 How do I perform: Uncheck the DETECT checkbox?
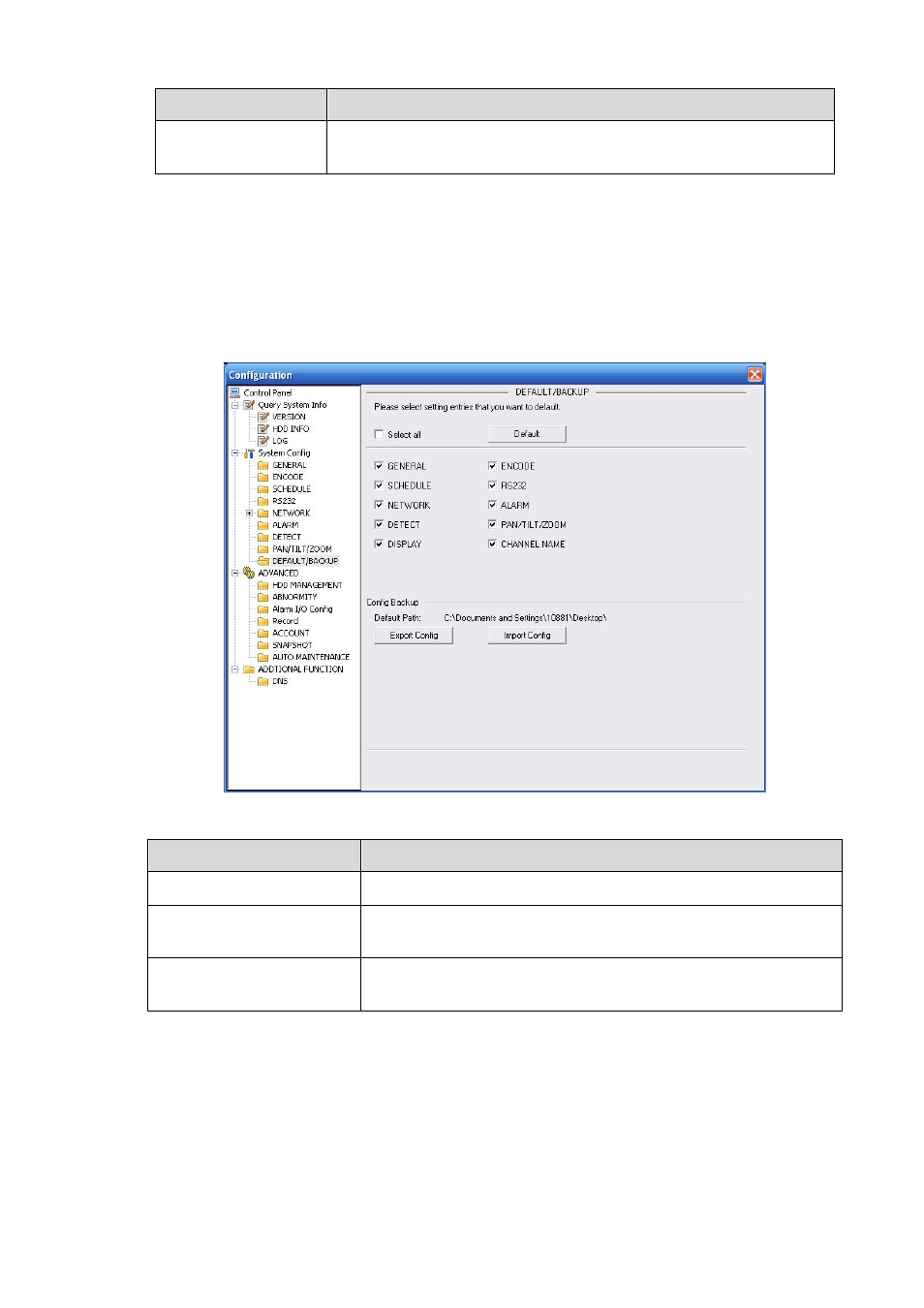(x=379, y=524)
